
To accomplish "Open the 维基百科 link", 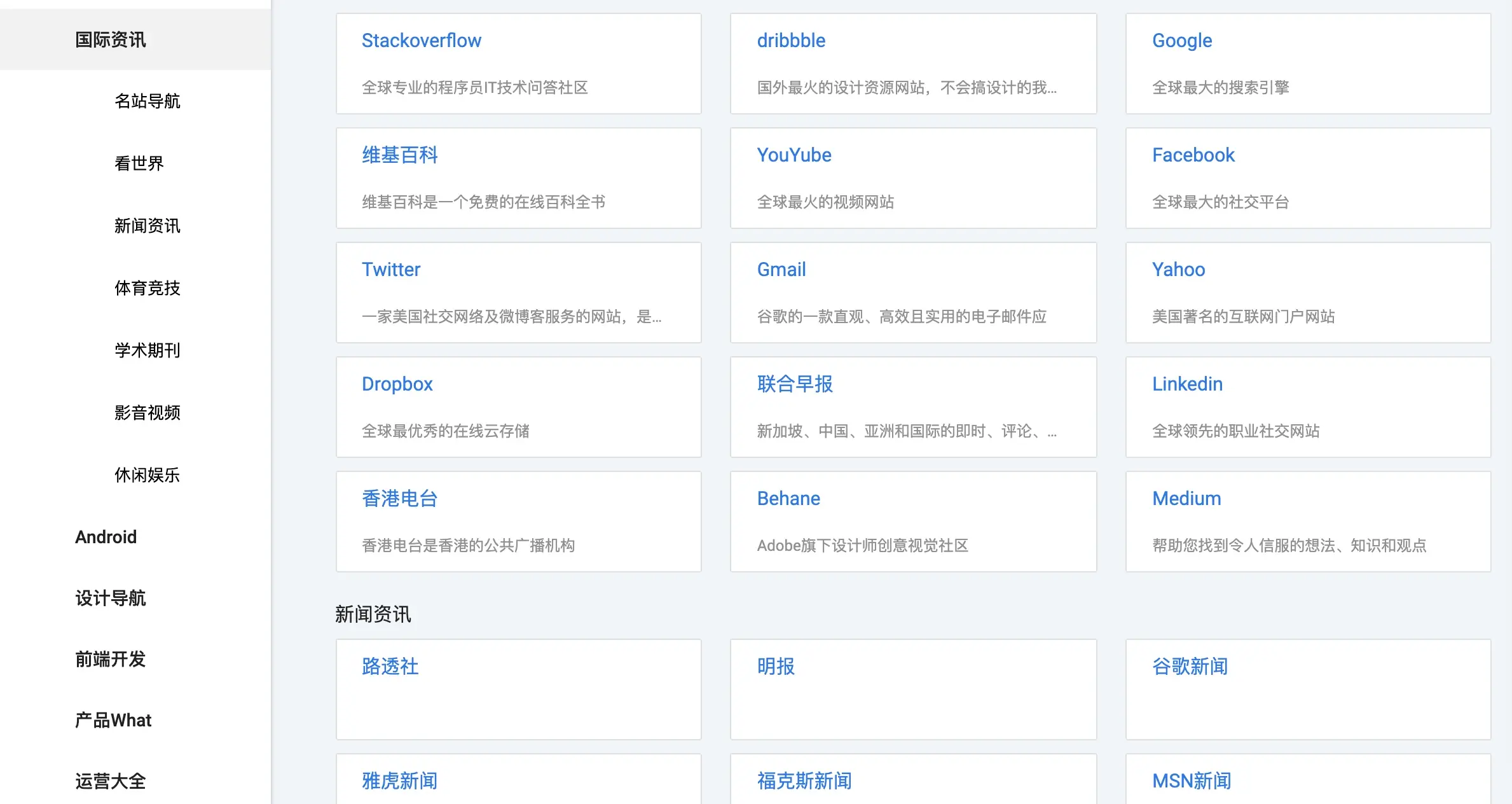I will [400, 155].
